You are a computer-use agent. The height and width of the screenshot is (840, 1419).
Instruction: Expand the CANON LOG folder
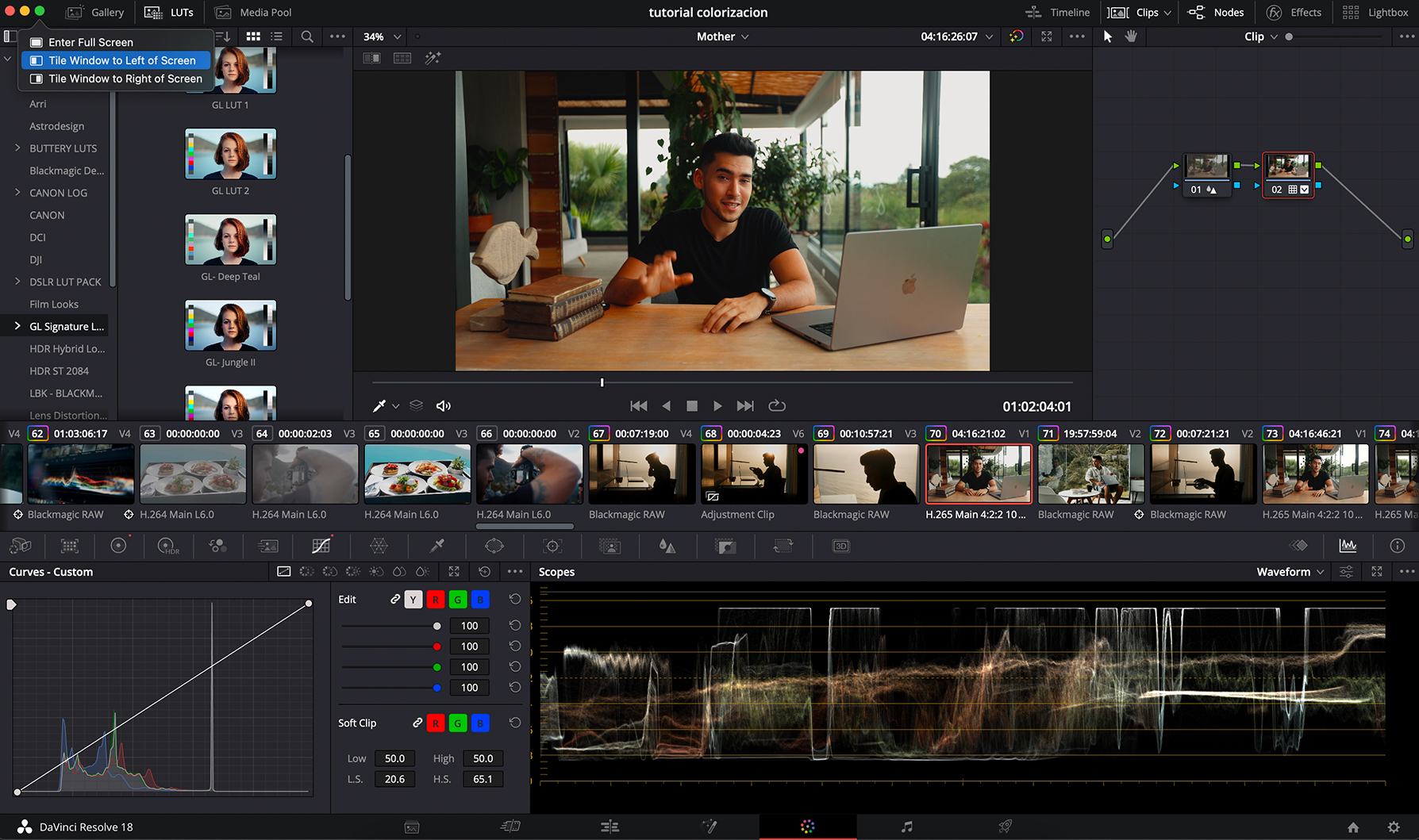[x=17, y=193]
